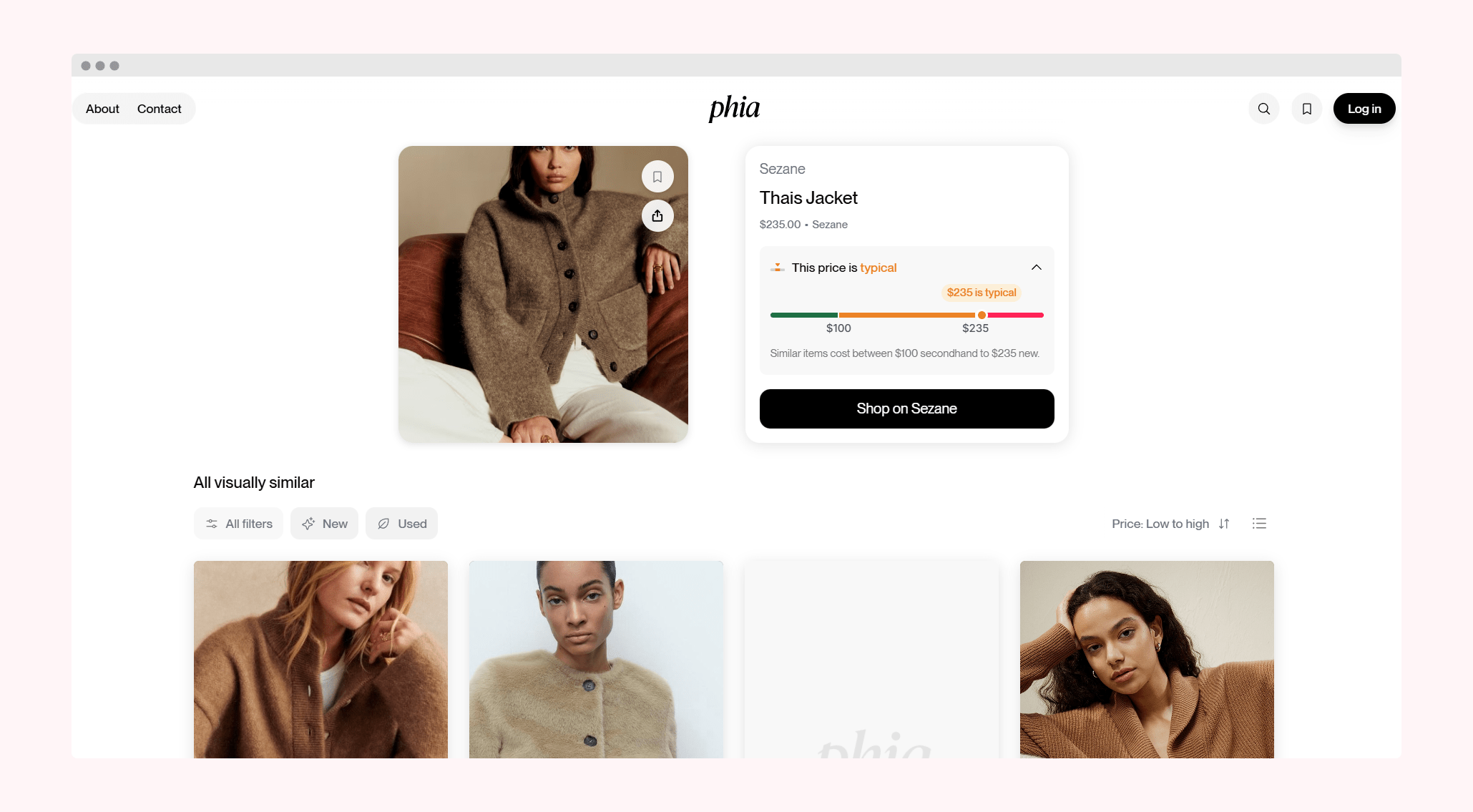This screenshot has width=1473, height=812.
Task: Toggle the Used filter chip
Action: point(401,524)
